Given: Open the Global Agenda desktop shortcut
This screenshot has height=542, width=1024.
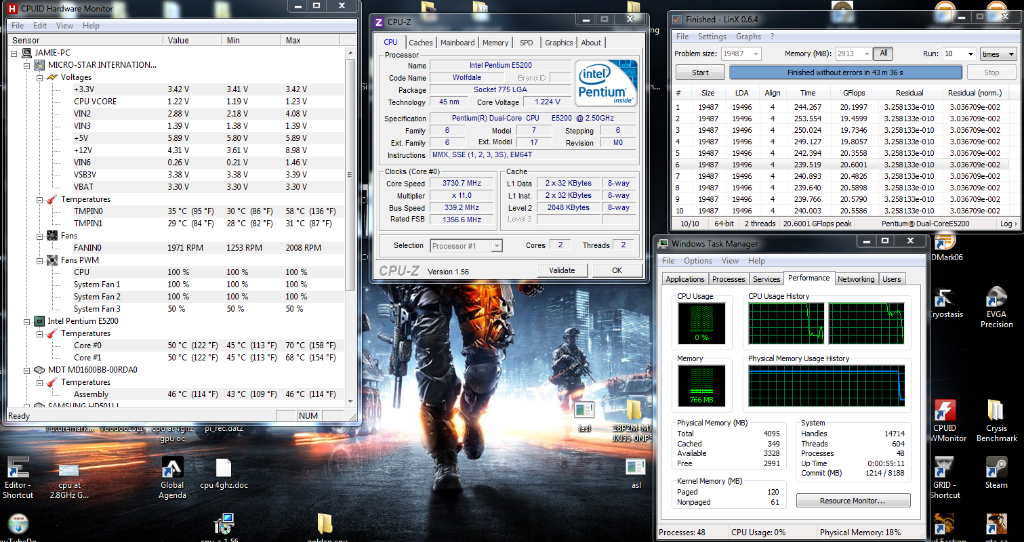Looking at the screenshot, I should 172,477.
